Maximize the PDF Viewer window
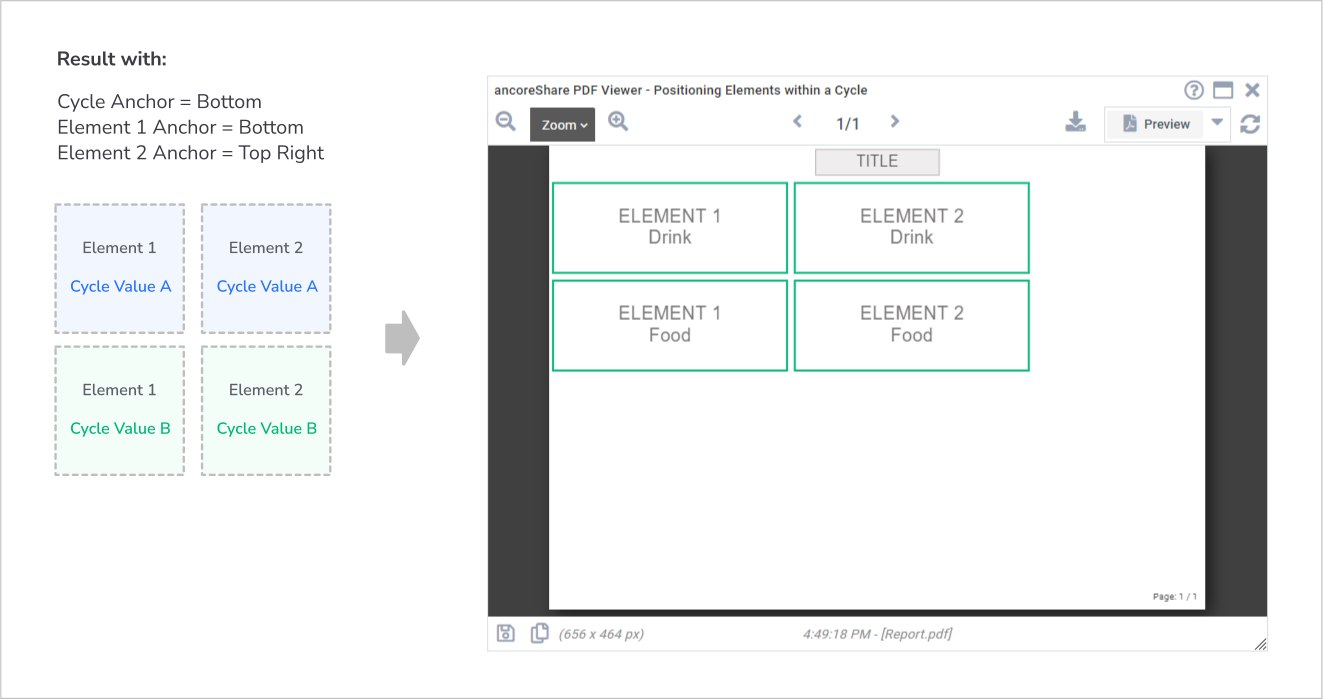The height and width of the screenshot is (699, 1323). pyautogui.click(x=1223, y=90)
